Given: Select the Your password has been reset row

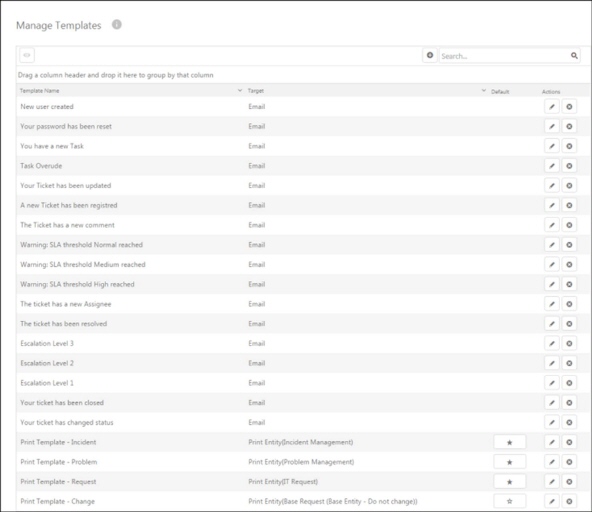Looking at the screenshot, I should [x=302, y=126].
